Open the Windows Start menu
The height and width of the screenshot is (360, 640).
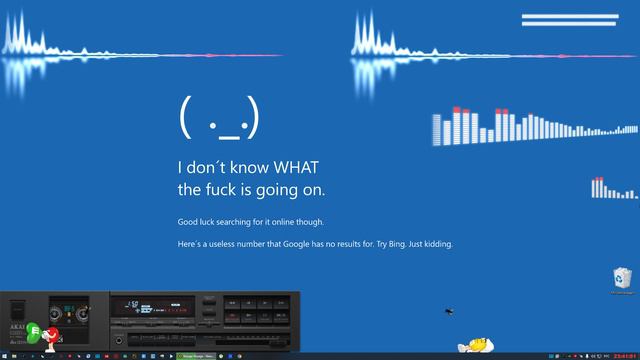pyautogui.click(x=3, y=356)
